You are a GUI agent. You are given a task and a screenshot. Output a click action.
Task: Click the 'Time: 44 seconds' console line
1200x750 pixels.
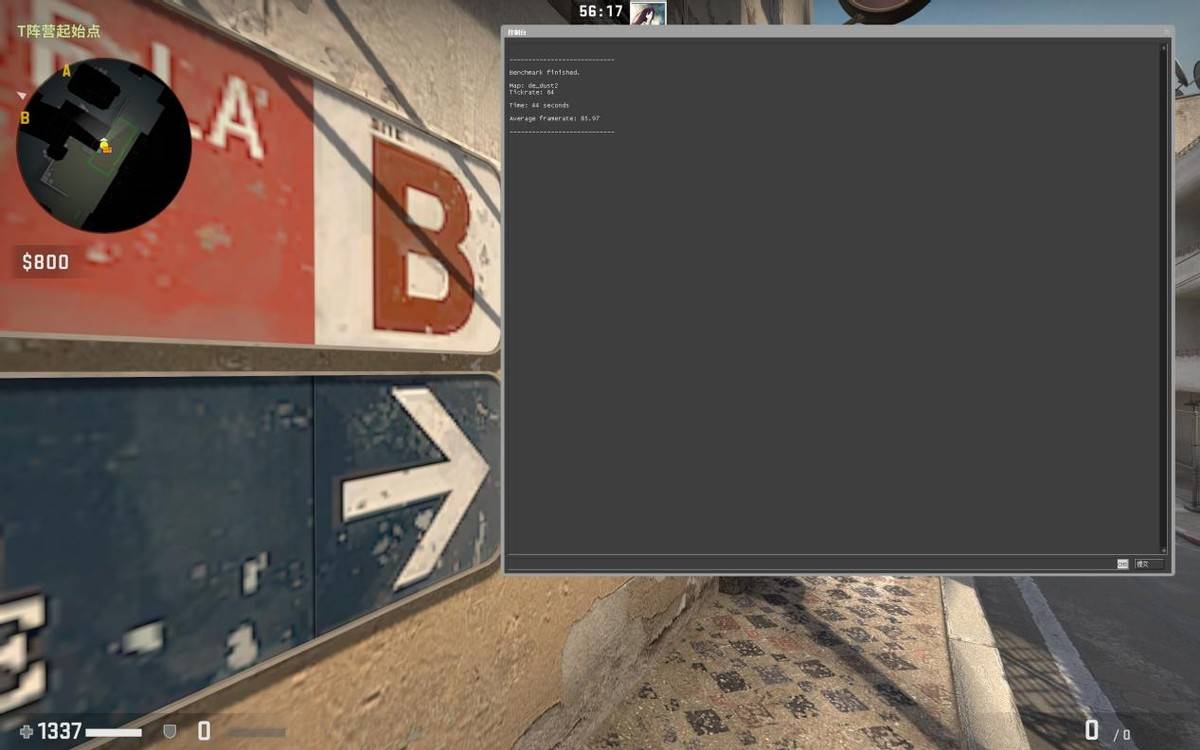[x=539, y=105]
